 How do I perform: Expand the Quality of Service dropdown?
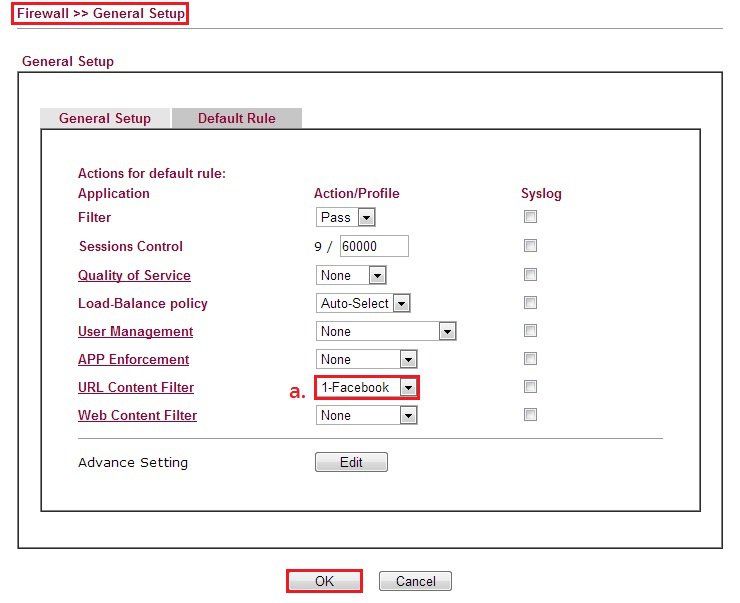click(351, 275)
